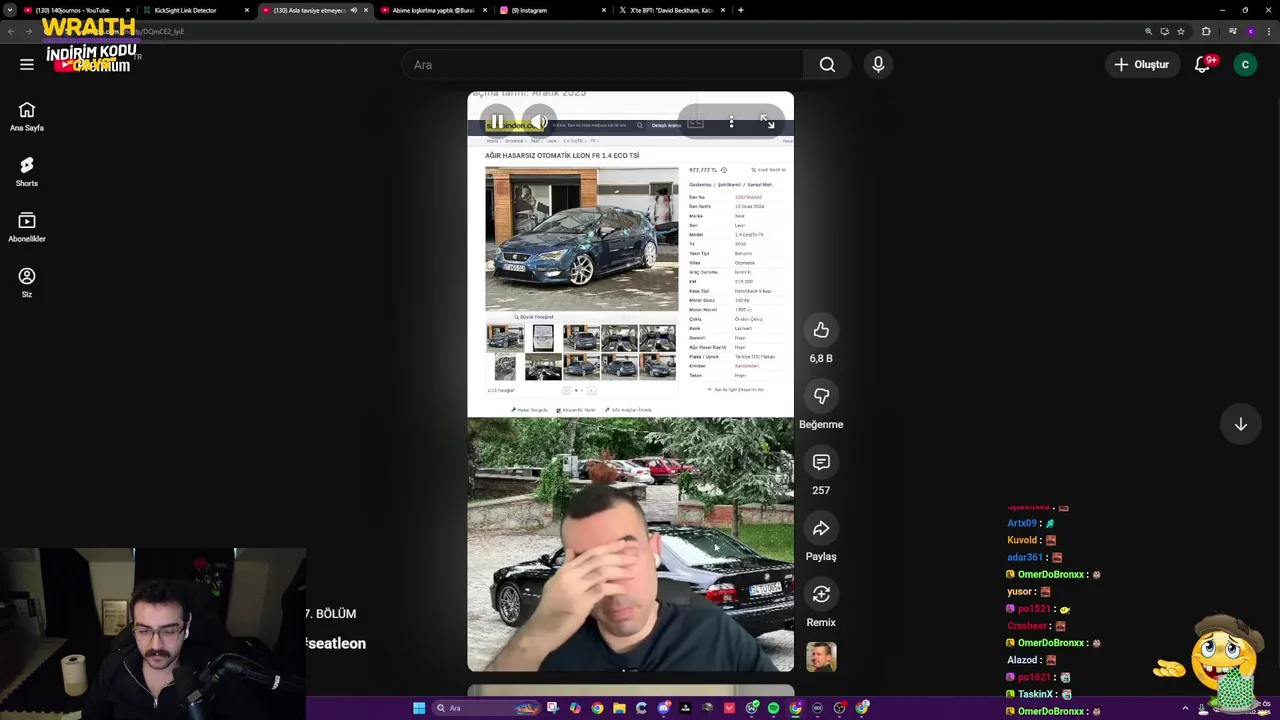Open the account avatar menu

pyautogui.click(x=1245, y=65)
